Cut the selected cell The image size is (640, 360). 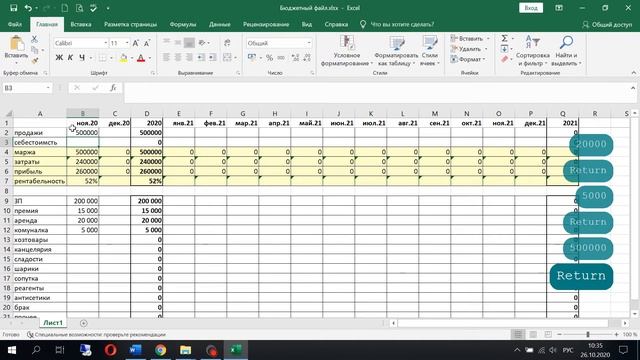(x=35, y=39)
